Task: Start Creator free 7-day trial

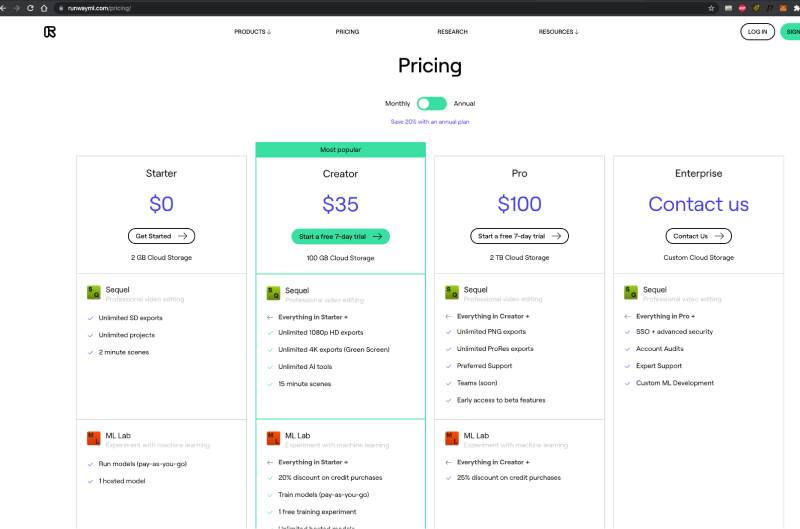Action: (340, 237)
